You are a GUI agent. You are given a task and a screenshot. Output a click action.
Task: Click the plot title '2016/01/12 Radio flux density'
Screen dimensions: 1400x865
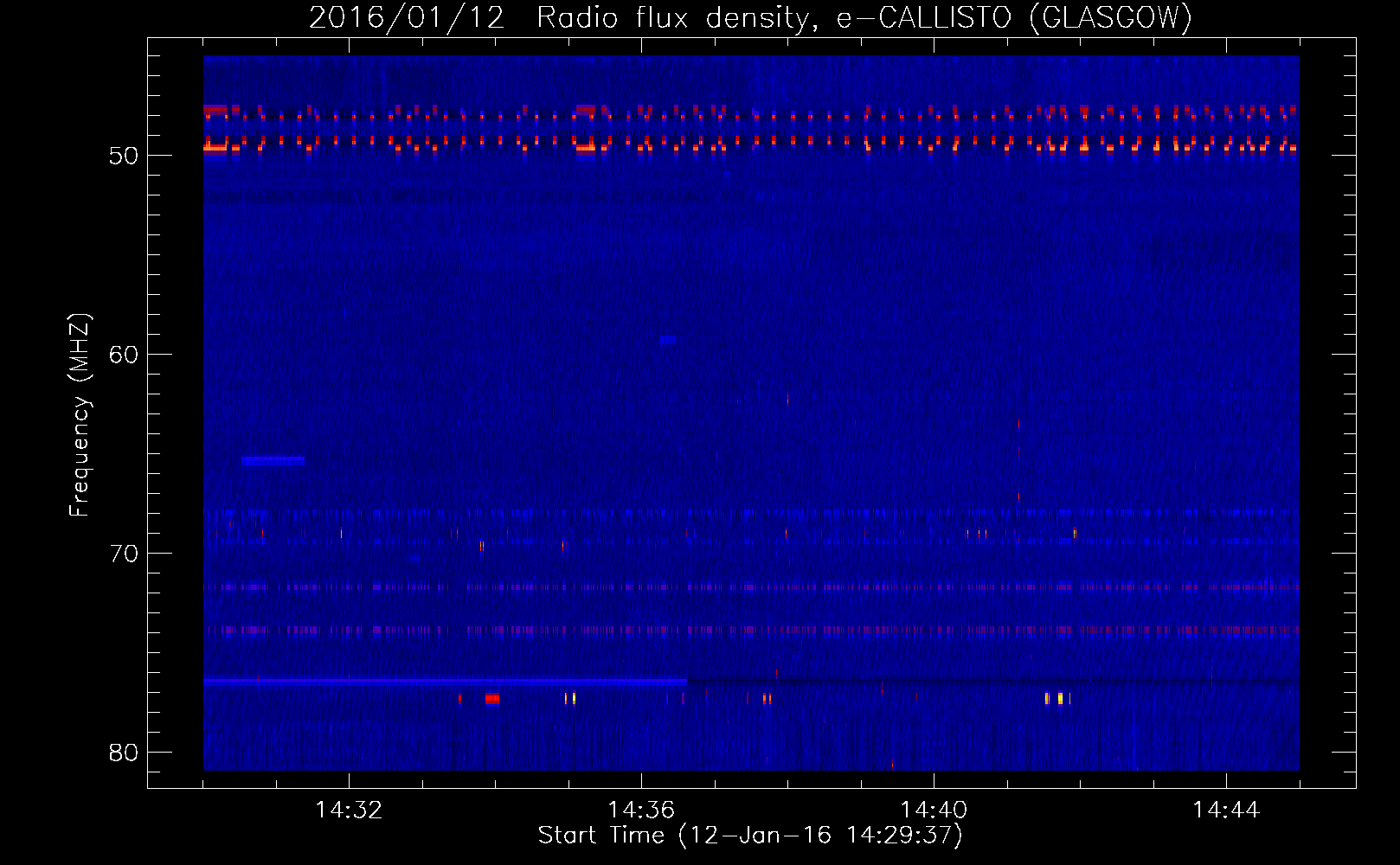pos(562,18)
